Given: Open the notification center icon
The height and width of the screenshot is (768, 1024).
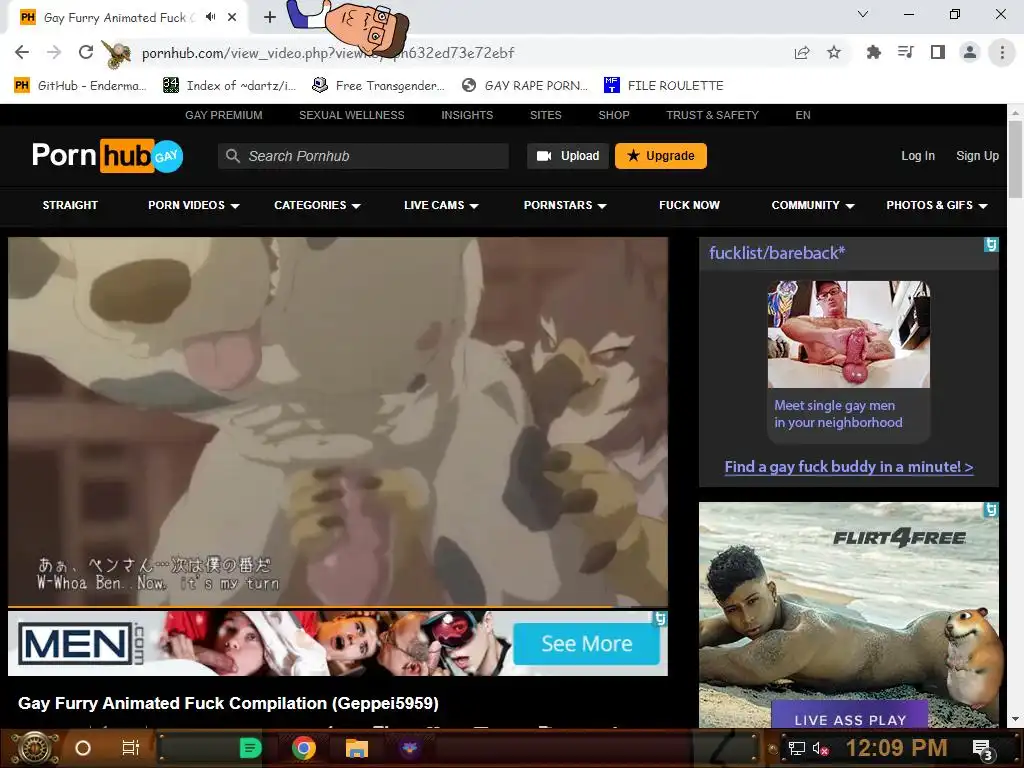Looking at the screenshot, I should click(x=983, y=749).
